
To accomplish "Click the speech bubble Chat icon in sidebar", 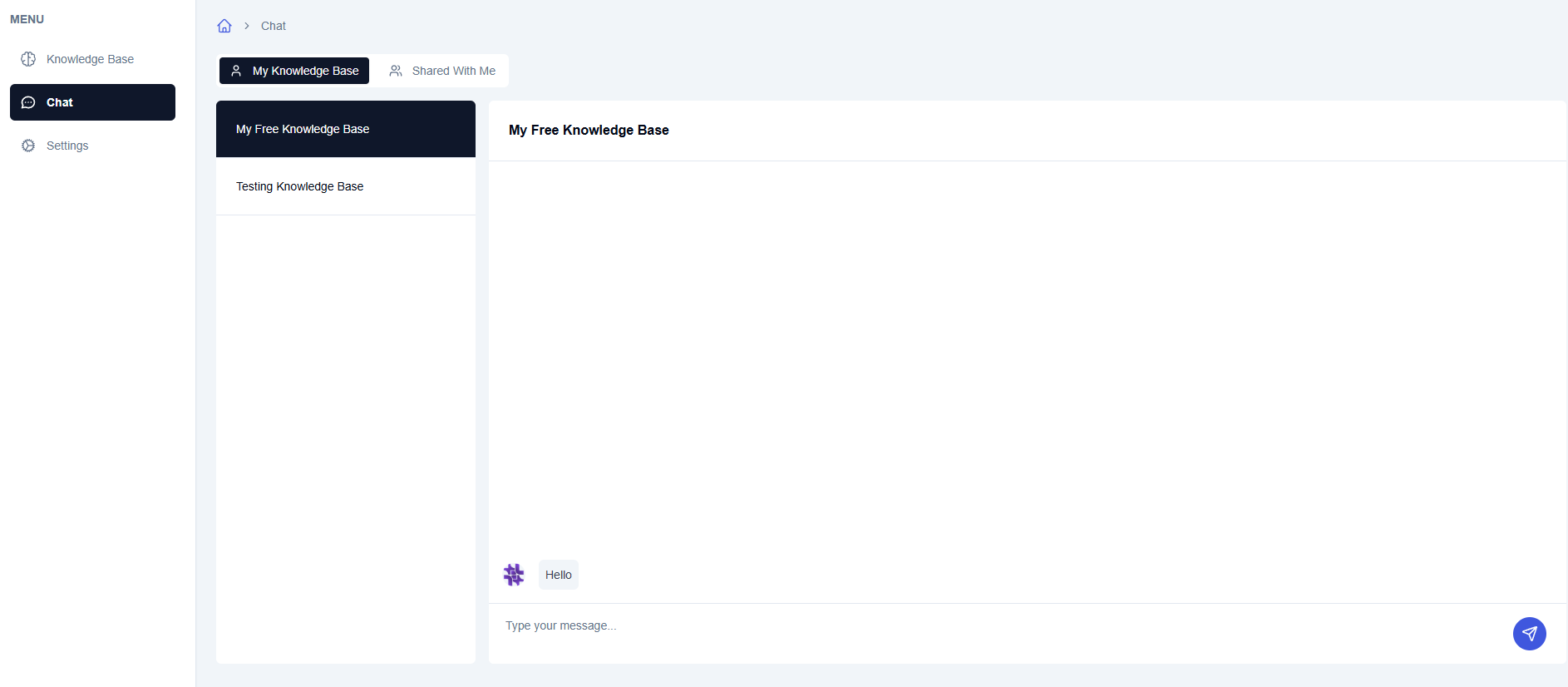I will [28, 102].
